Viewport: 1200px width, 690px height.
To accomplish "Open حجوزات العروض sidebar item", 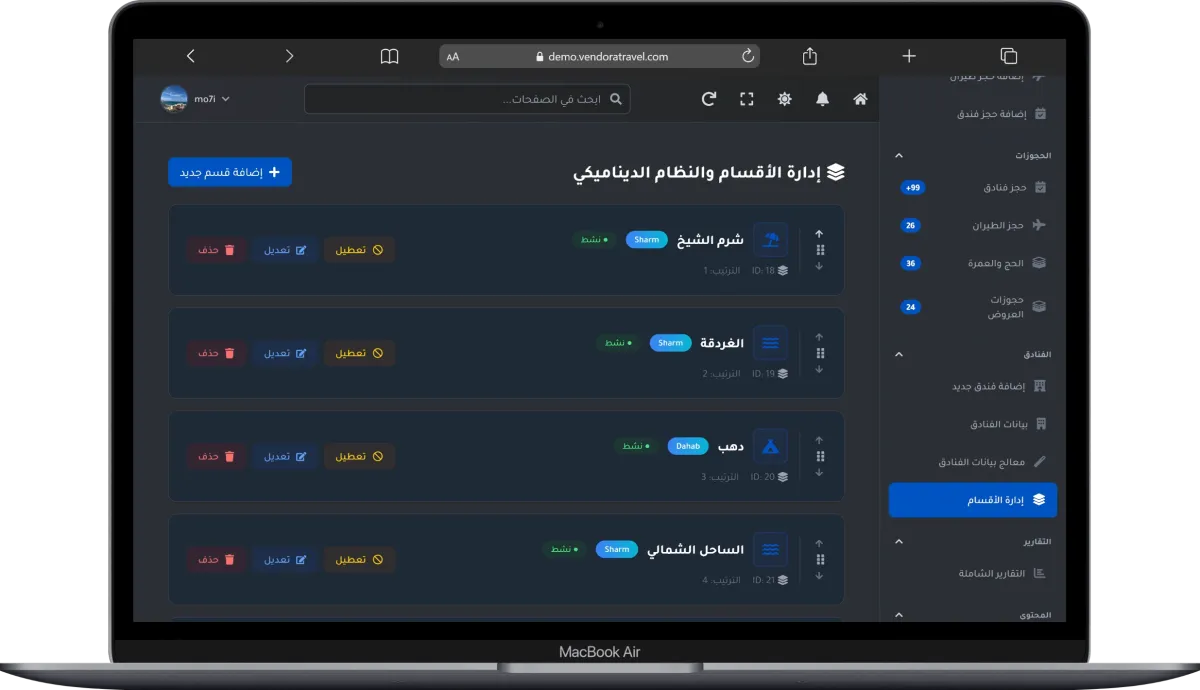I will pyautogui.click(x=972, y=307).
